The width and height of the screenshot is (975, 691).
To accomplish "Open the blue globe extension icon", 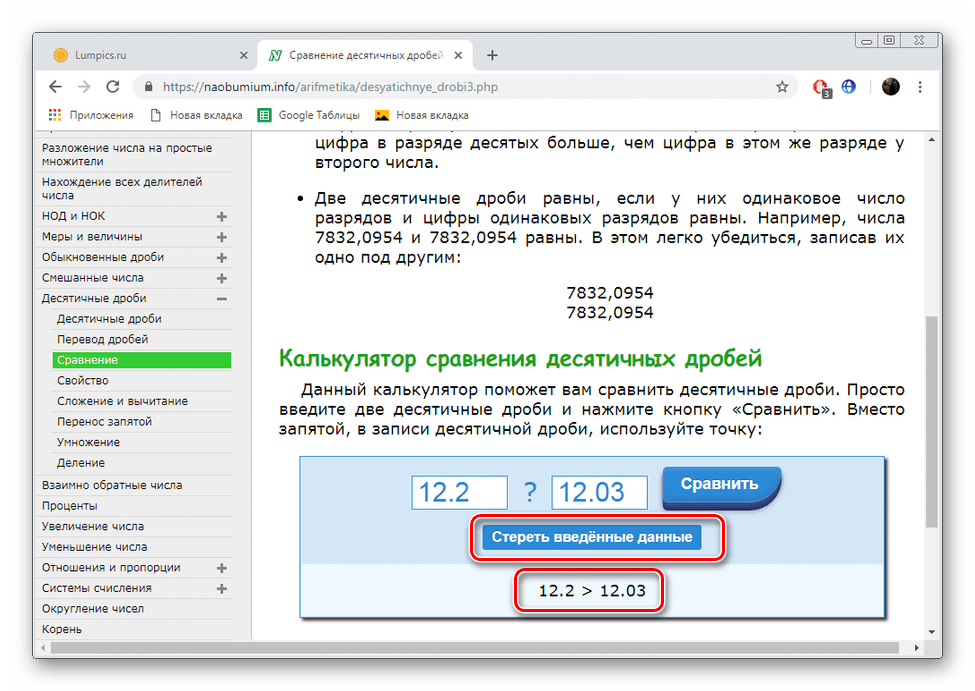I will [849, 87].
